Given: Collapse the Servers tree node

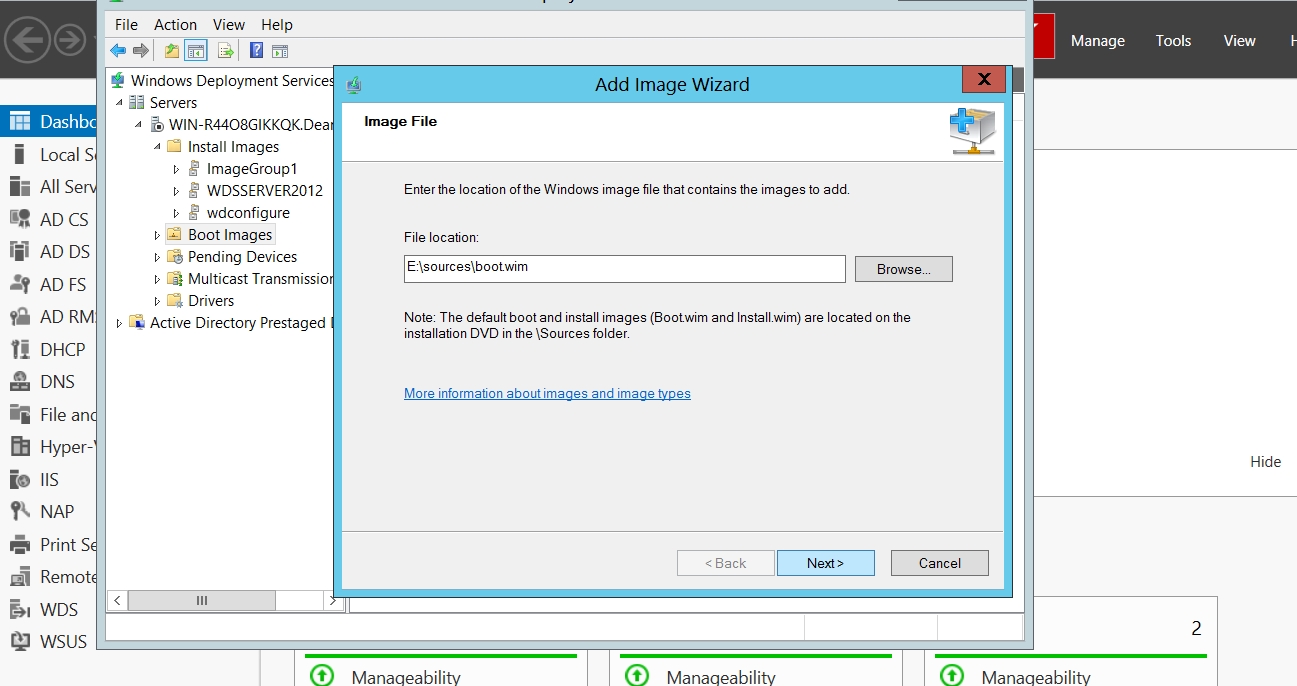Looking at the screenshot, I should click(120, 102).
